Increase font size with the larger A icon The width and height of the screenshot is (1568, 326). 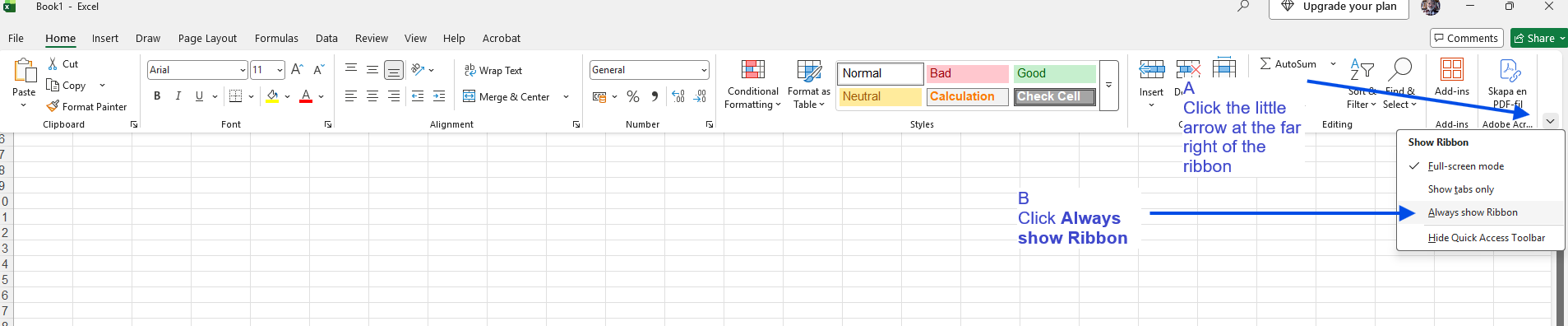(x=297, y=70)
